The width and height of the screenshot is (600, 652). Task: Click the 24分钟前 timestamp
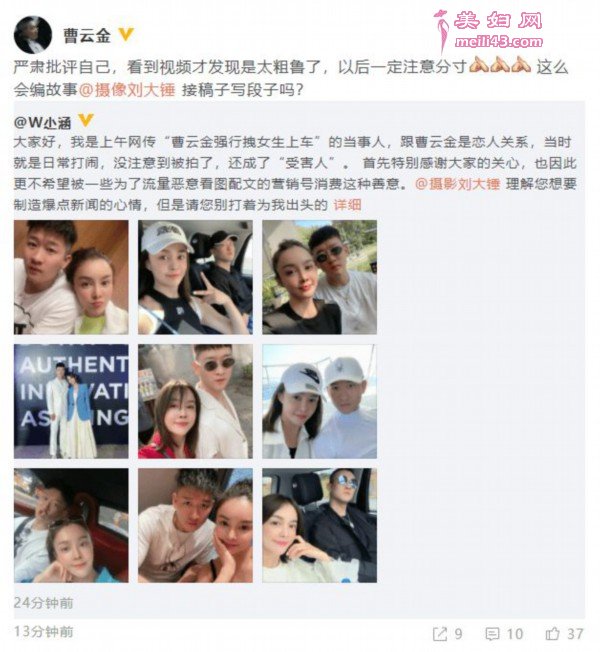43,603
